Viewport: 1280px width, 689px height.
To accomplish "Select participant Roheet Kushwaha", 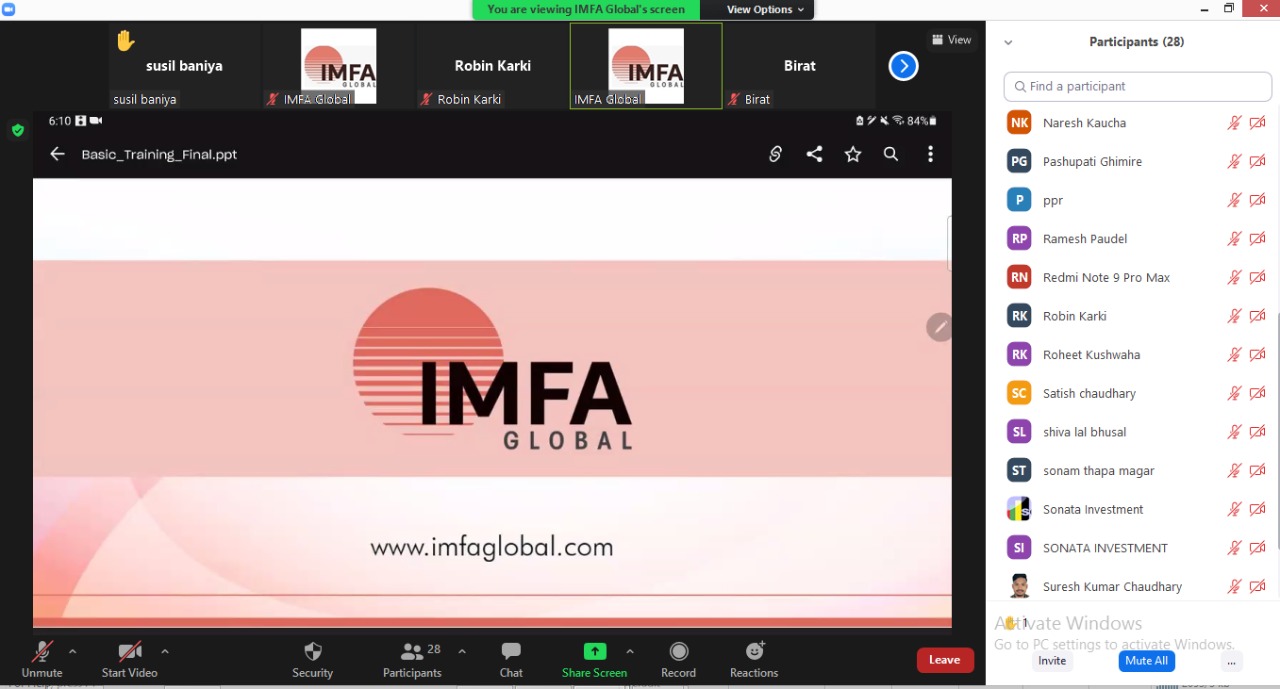I will [x=1091, y=355].
